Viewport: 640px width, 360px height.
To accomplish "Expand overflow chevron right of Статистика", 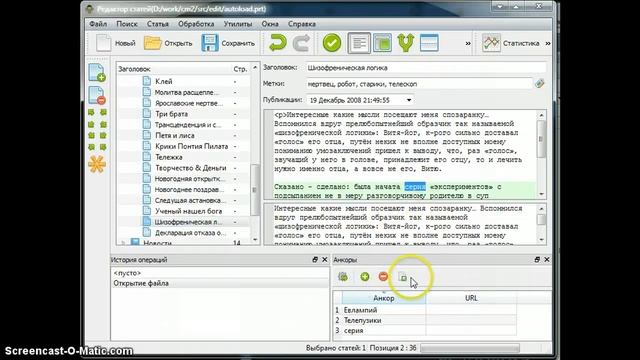I will point(548,43).
